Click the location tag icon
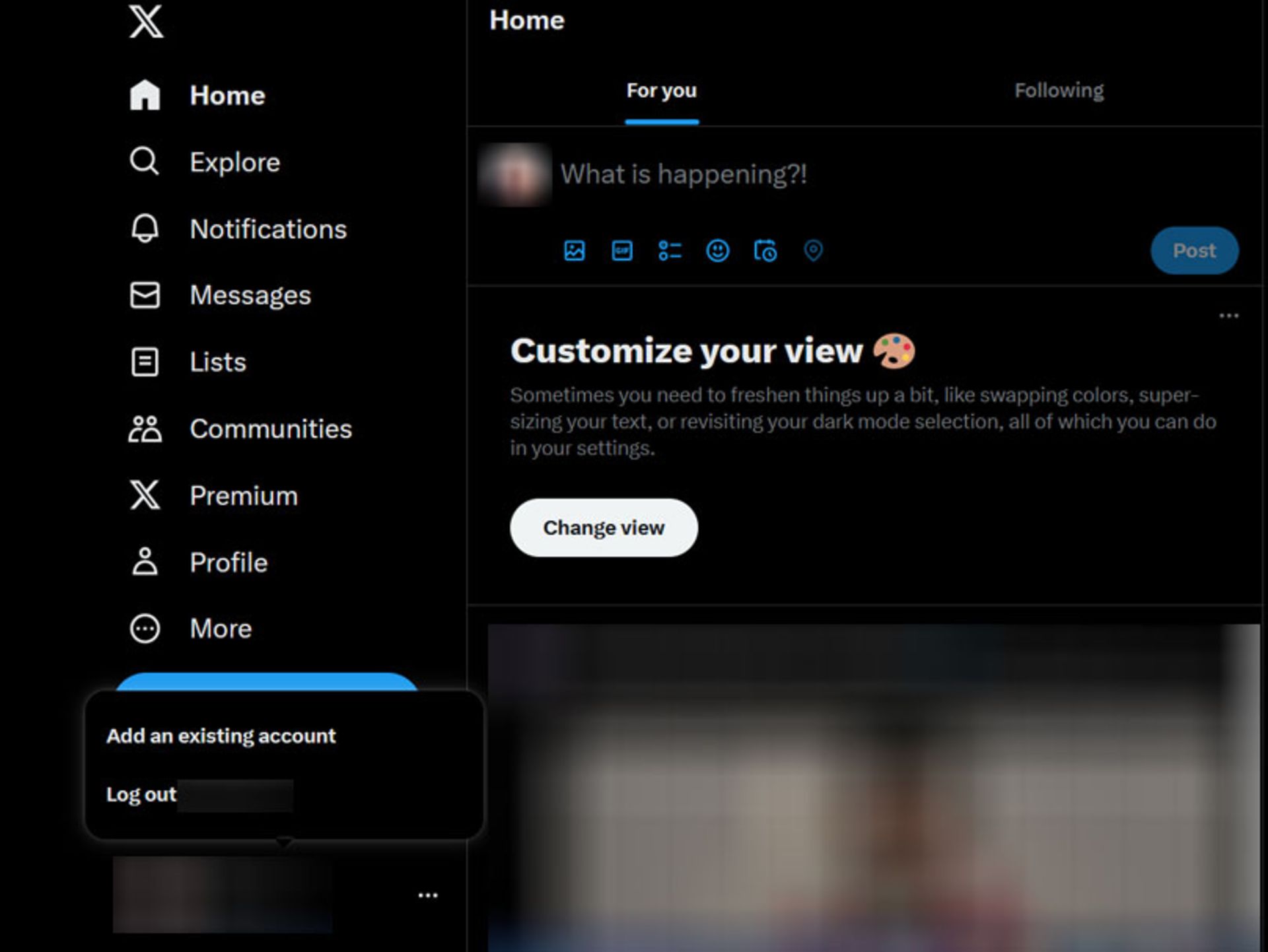This screenshot has width=1268, height=952. click(813, 251)
